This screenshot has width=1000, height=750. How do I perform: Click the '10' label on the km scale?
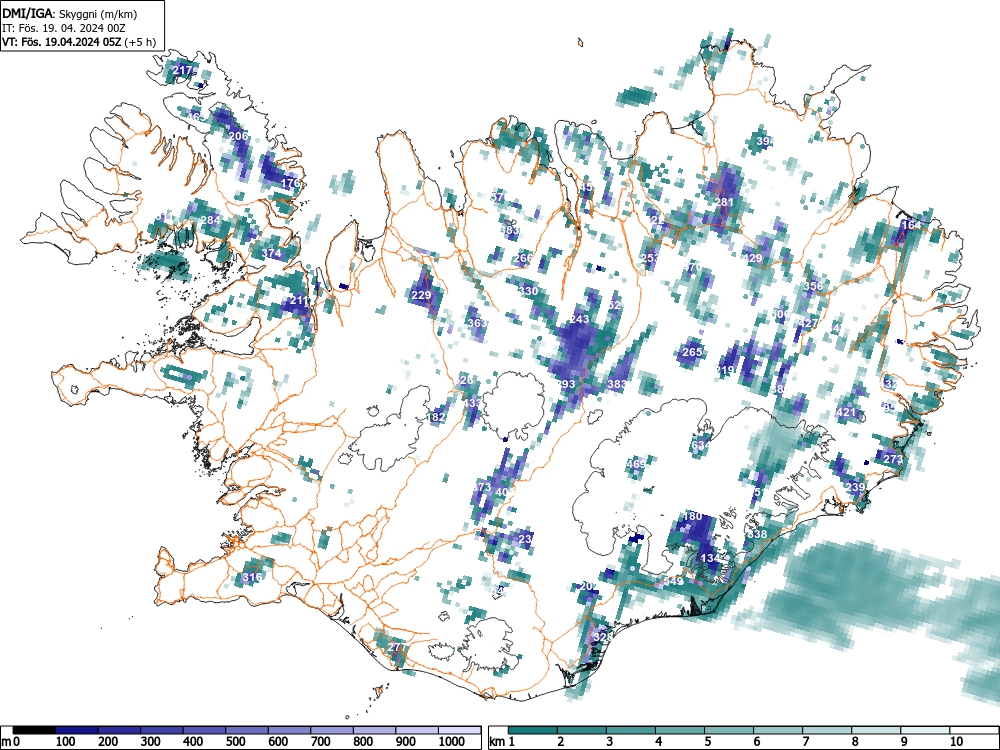(955, 742)
